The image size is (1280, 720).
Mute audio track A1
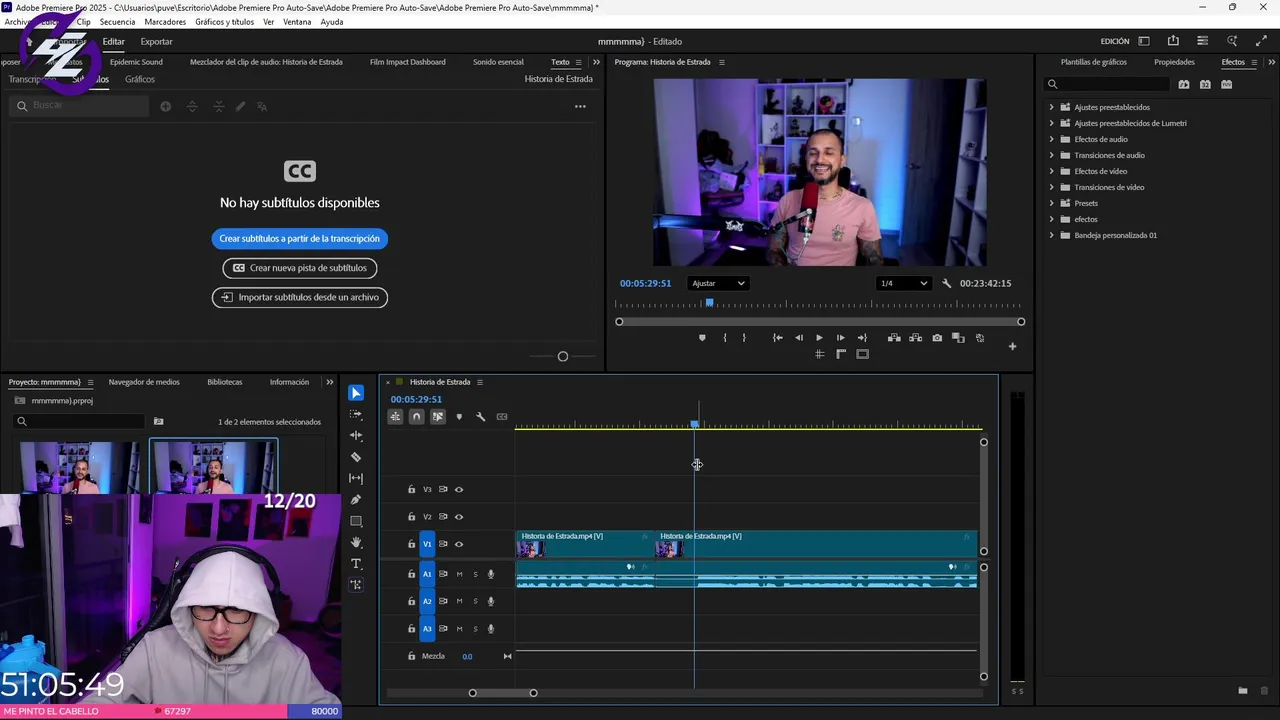[459, 574]
